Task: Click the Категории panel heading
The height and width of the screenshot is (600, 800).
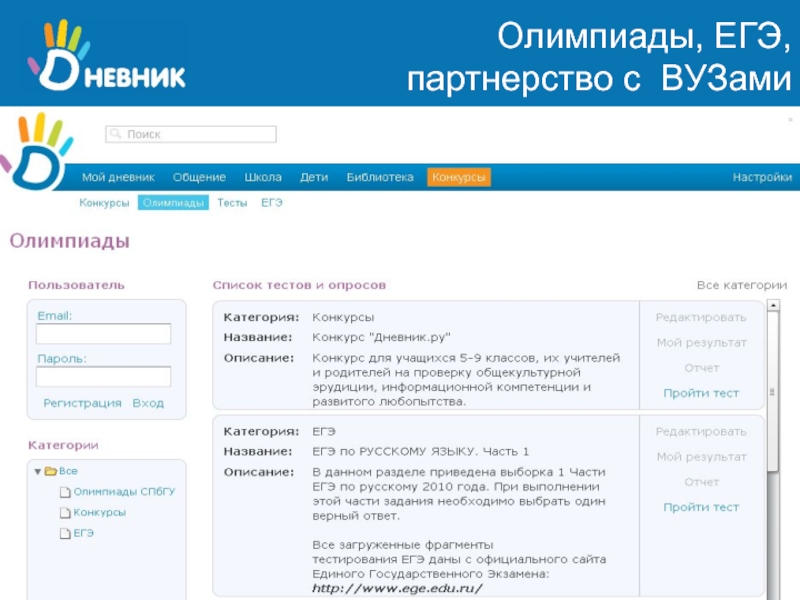Action: [x=63, y=445]
